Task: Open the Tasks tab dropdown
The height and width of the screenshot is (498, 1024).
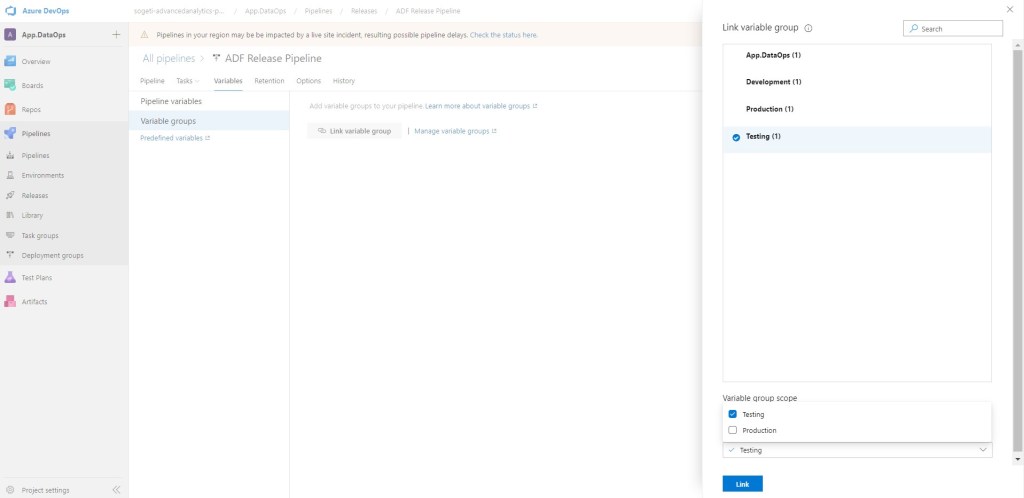Action: [187, 80]
